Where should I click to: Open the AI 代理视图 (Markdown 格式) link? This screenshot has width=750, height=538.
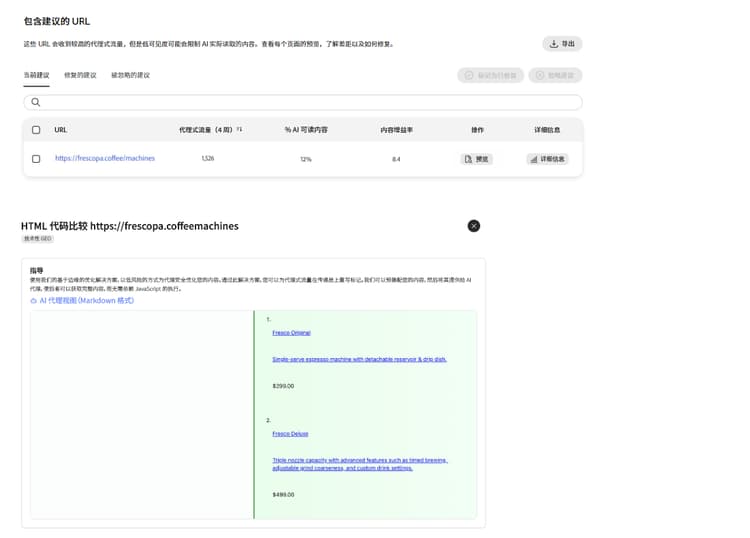pos(82,300)
